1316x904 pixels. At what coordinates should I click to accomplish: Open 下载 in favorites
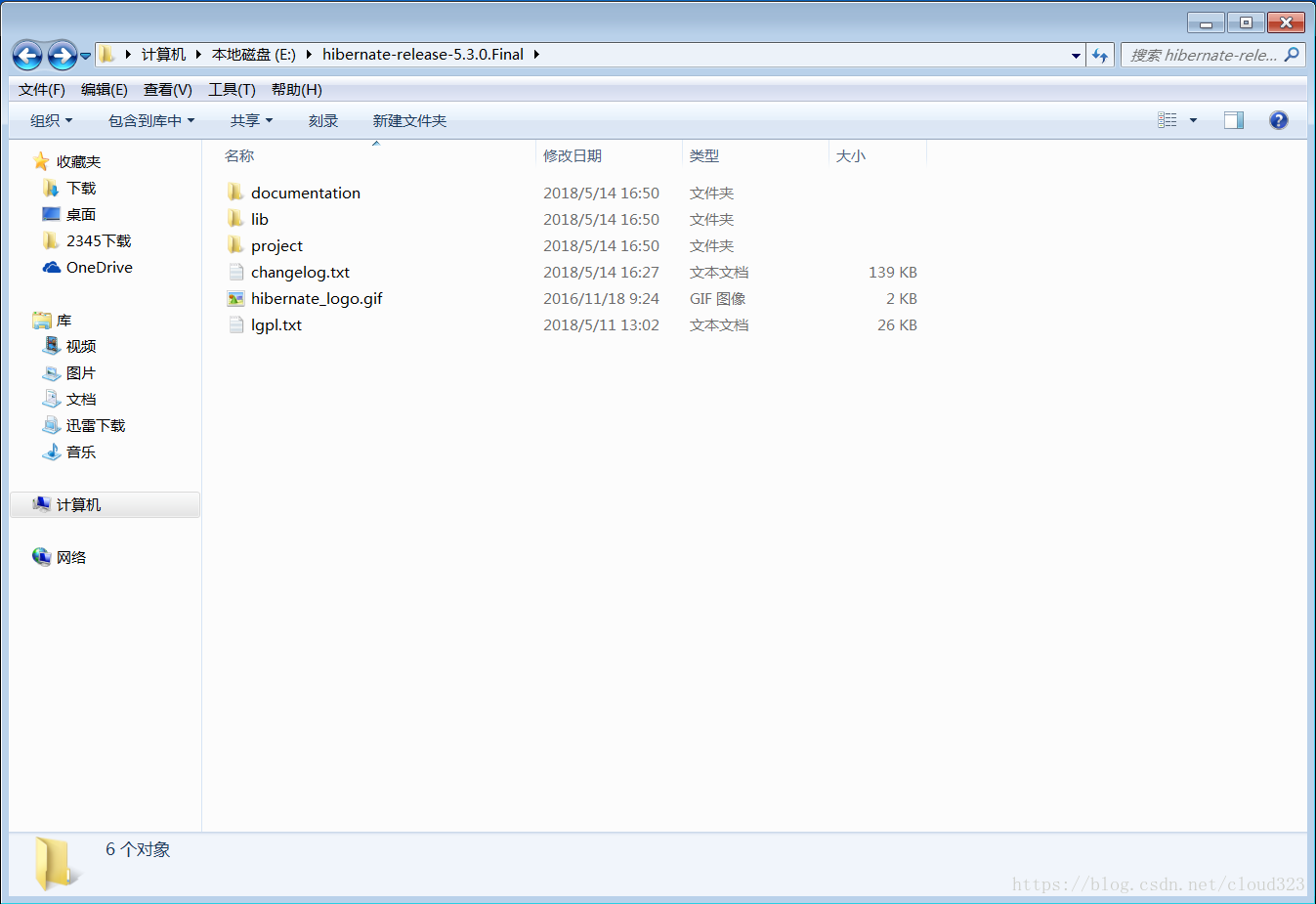coord(81,189)
